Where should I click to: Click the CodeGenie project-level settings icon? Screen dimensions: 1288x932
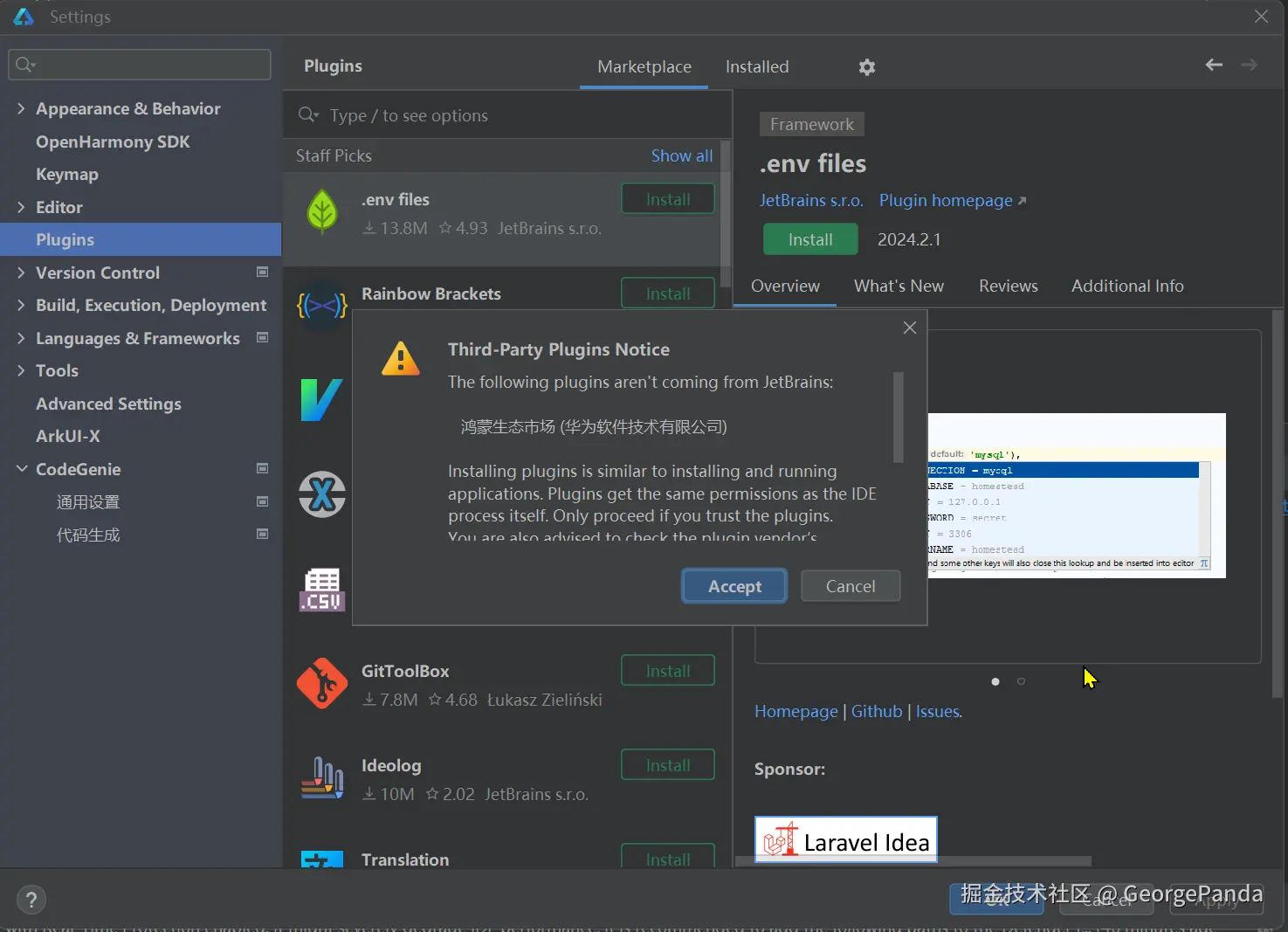pos(262,469)
